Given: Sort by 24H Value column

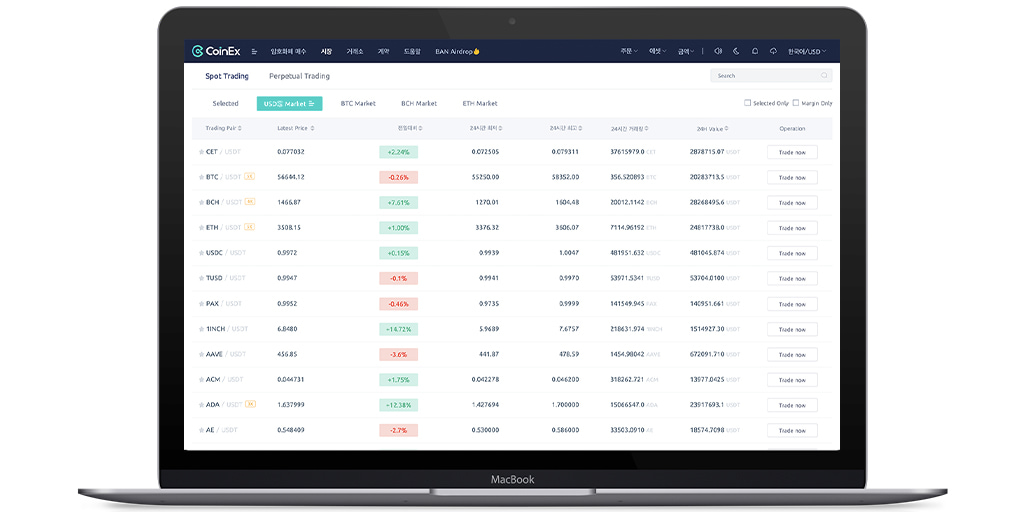Looking at the screenshot, I should 712,129.
